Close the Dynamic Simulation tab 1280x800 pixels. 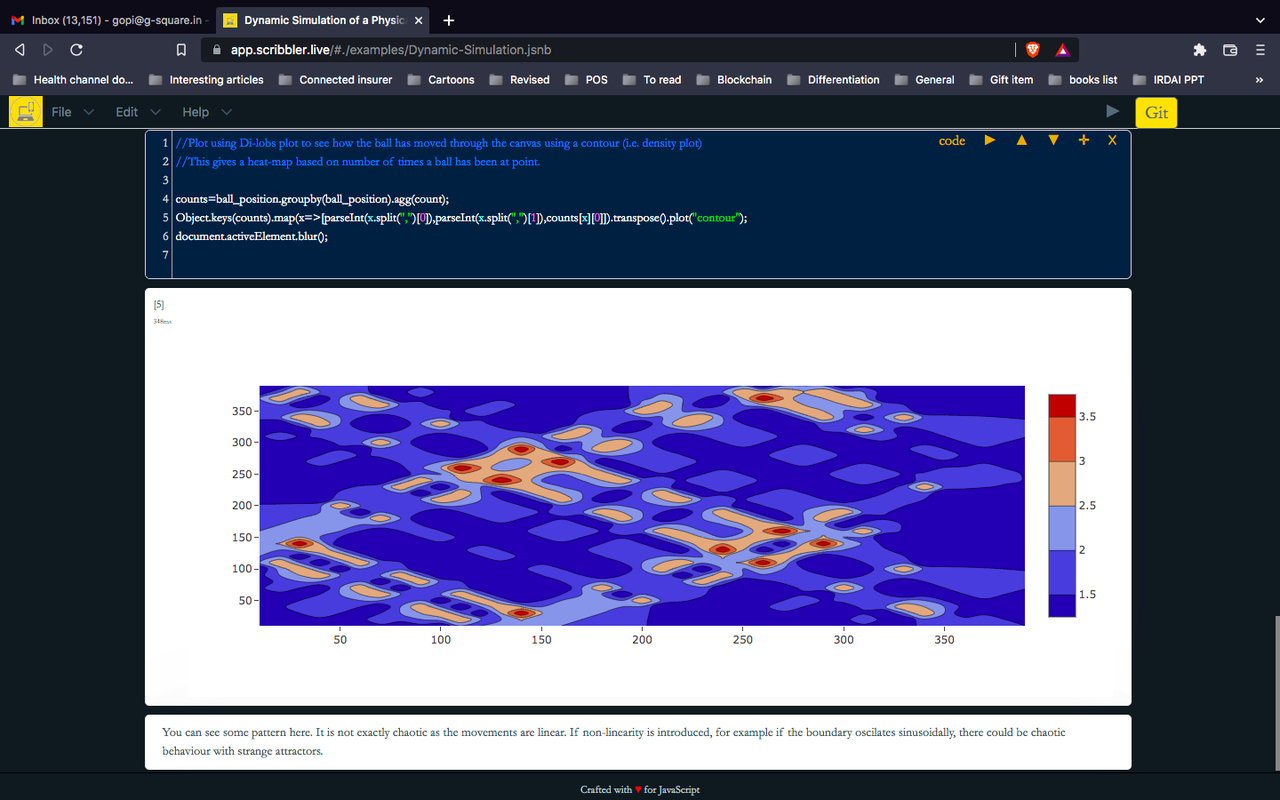417,20
